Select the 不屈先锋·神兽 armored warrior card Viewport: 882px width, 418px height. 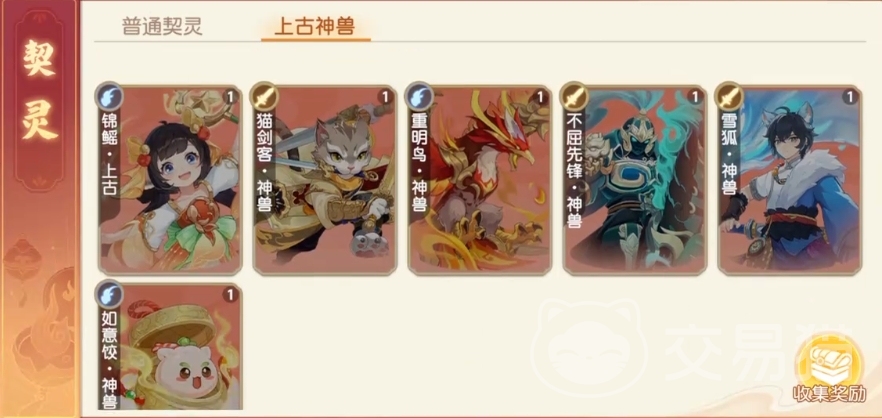635,180
